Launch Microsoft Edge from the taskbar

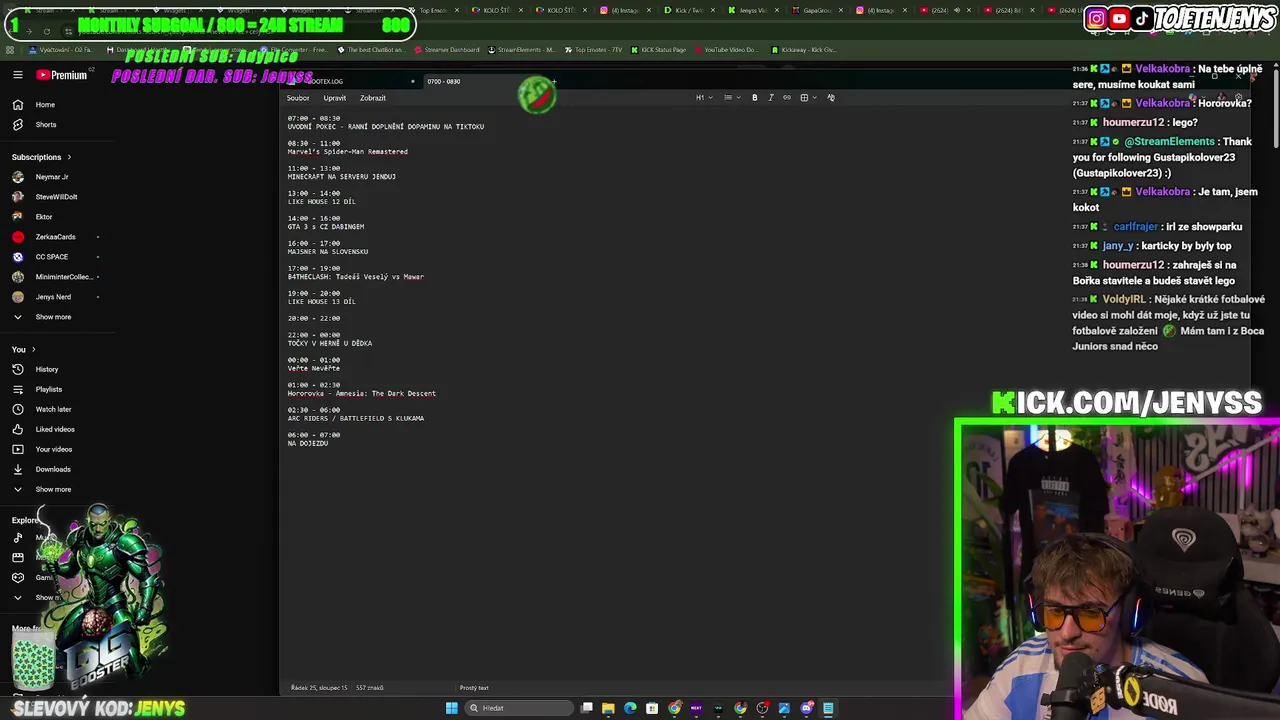click(630, 708)
